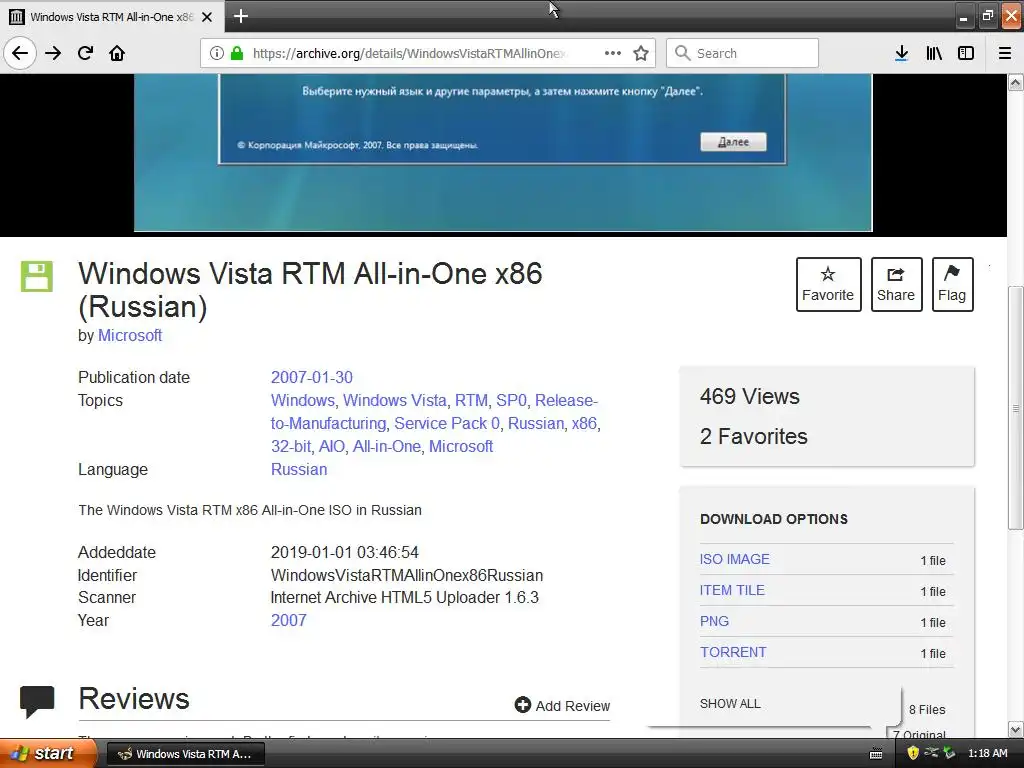Viewport: 1024px width, 768px height.
Task: Click scrollbar up arrow
Action: pos(1015,82)
